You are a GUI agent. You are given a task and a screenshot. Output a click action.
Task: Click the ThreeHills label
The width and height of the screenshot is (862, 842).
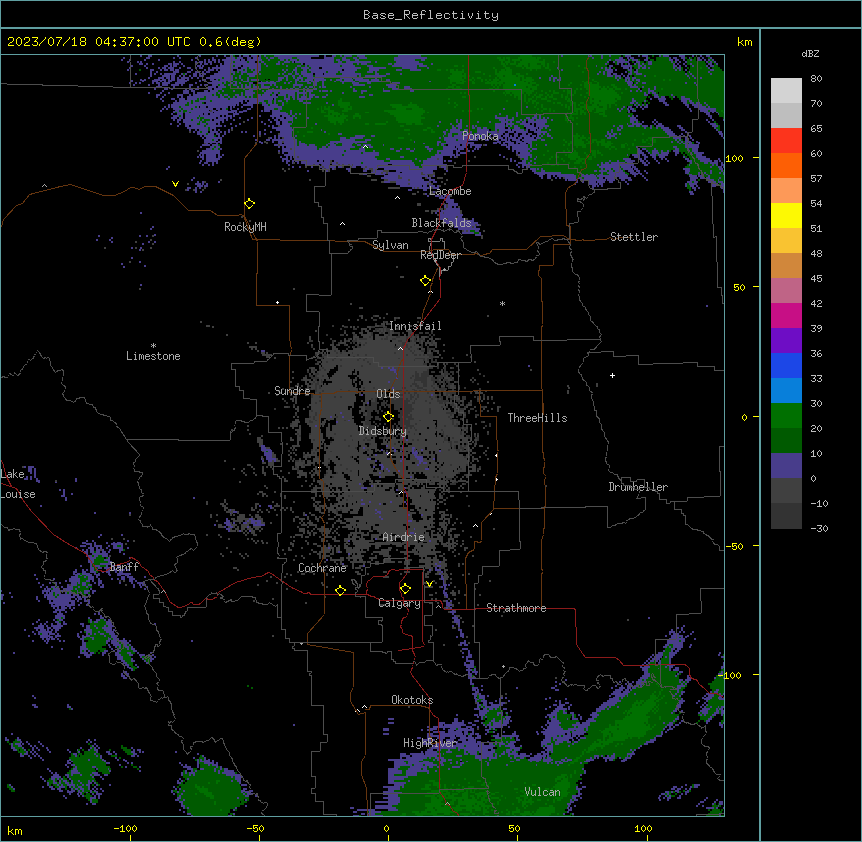coord(537,418)
